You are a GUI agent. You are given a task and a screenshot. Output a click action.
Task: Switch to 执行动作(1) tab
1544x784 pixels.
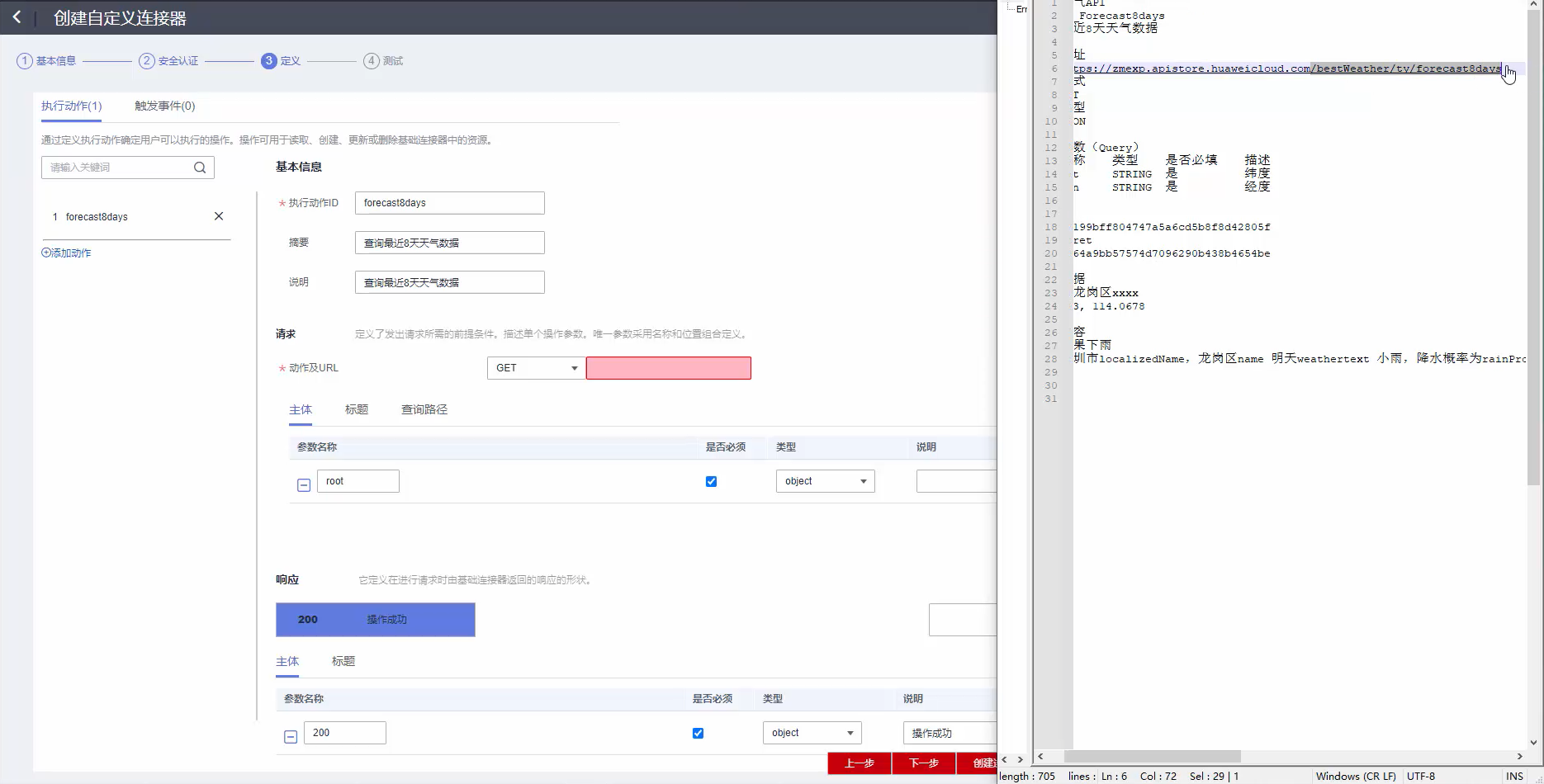coord(72,106)
